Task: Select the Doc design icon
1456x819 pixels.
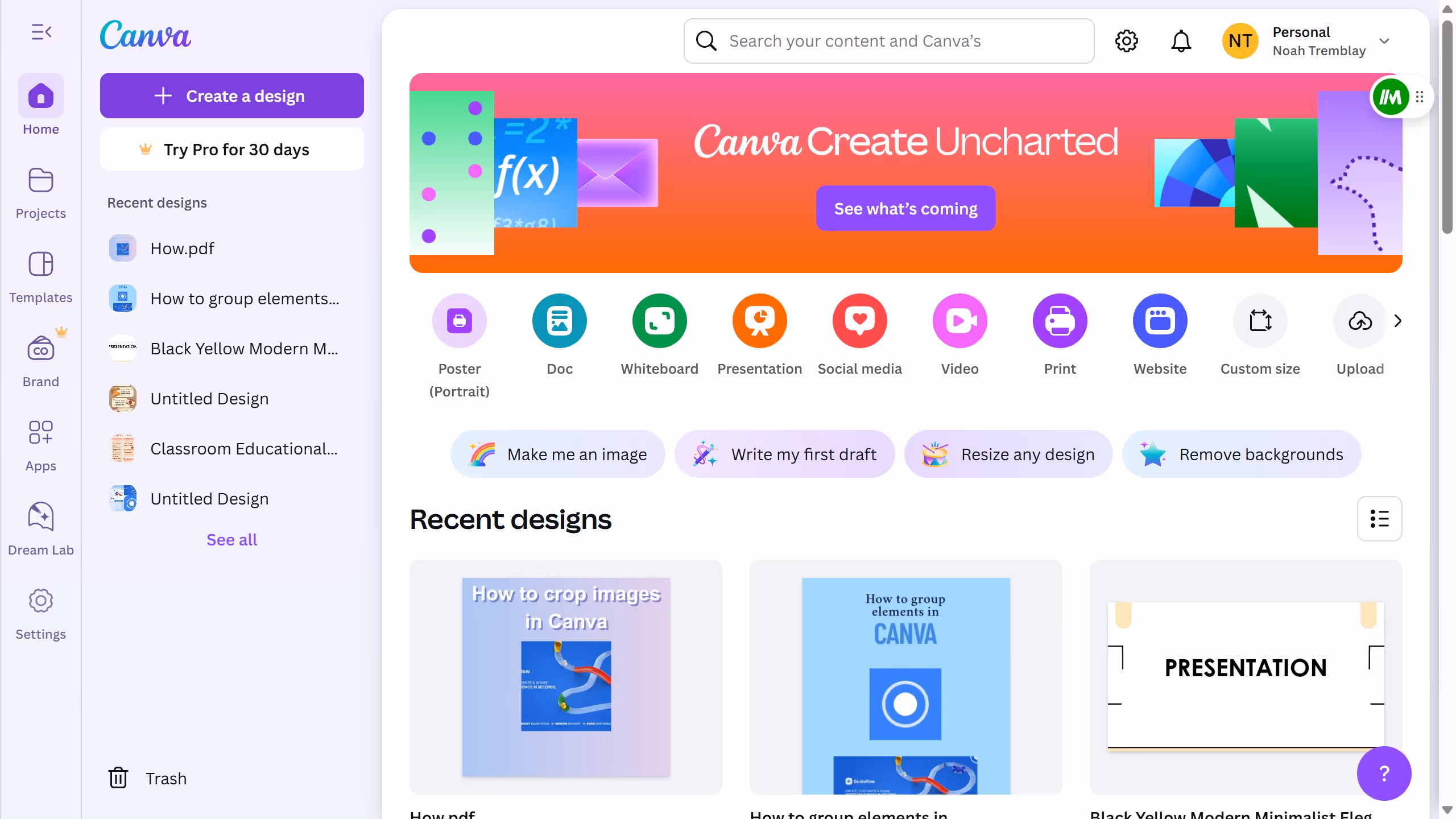Action: click(559, 321)
